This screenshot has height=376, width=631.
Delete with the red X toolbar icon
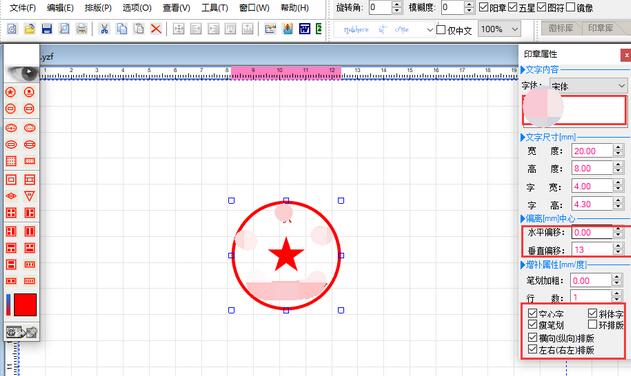pos(156,29)
